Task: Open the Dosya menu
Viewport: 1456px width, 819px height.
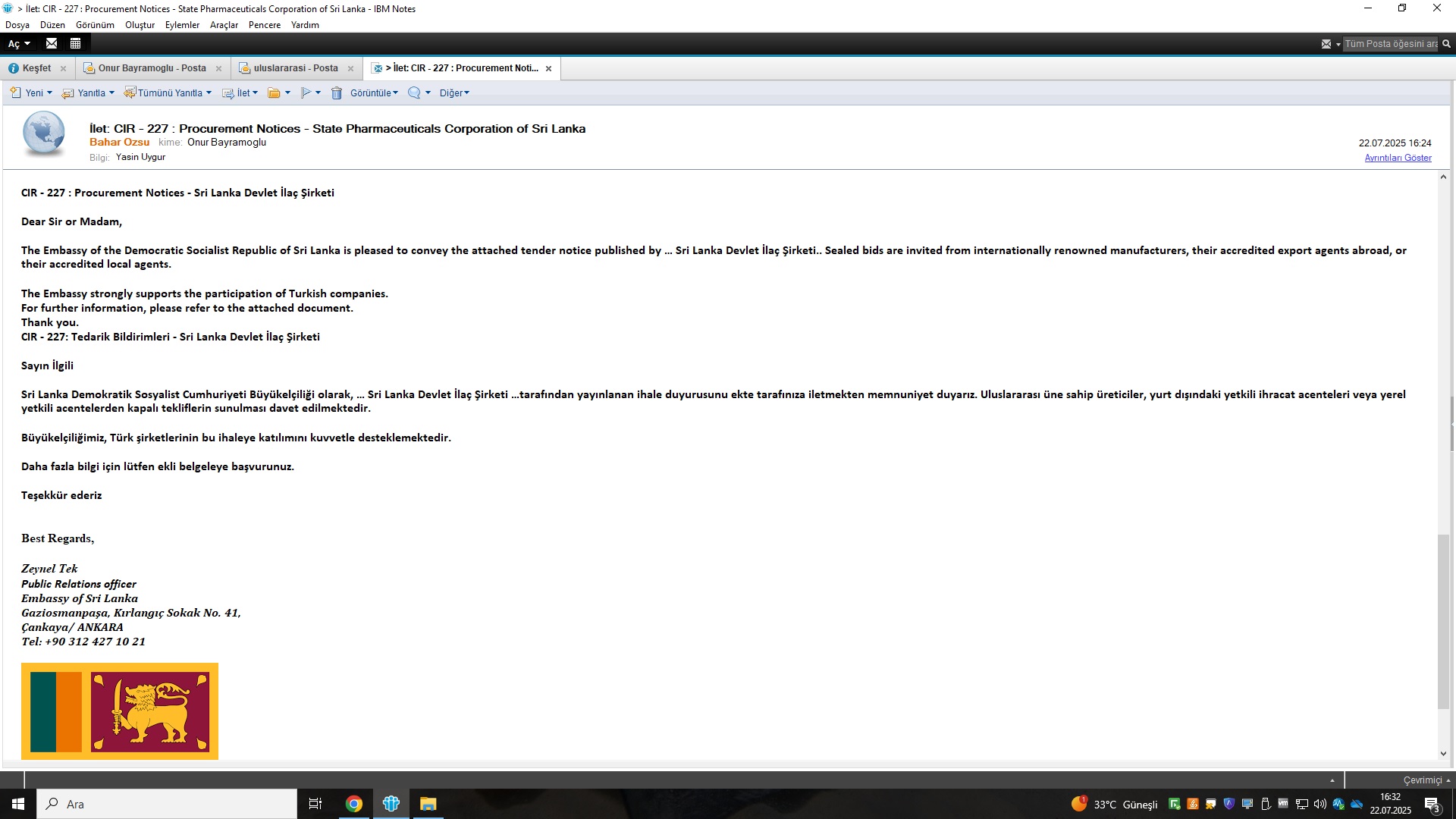Action: 17,25
